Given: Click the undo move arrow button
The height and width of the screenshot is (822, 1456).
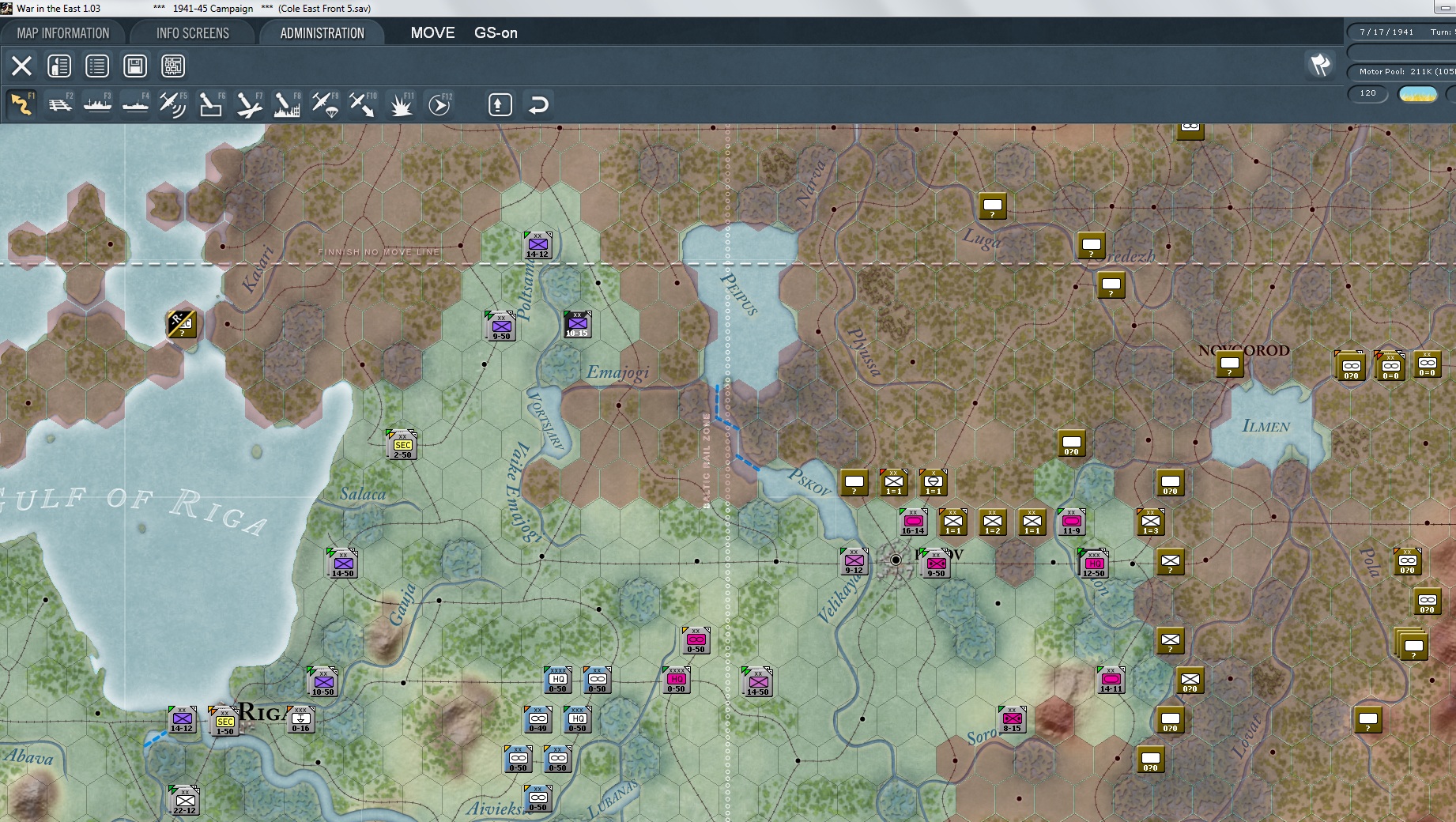Looking at the screenshot, I should coord(538,104).
